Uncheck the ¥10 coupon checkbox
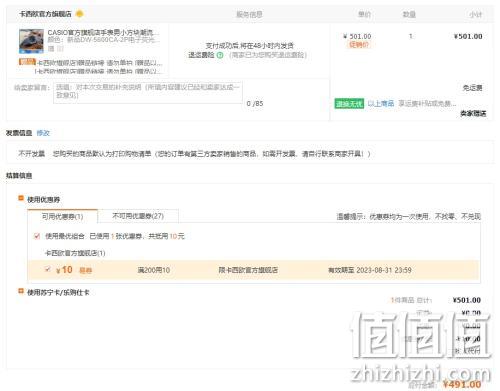500x391 pixels. click(x=48, y=269)
